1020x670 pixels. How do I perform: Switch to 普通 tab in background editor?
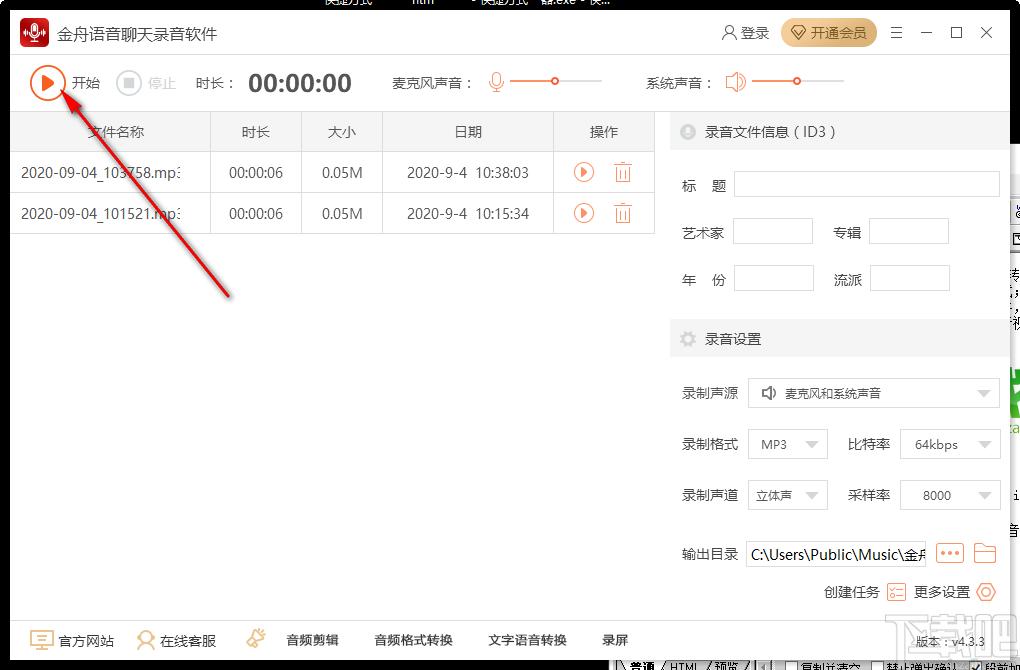pyautogui.click(x=641, y=665)
